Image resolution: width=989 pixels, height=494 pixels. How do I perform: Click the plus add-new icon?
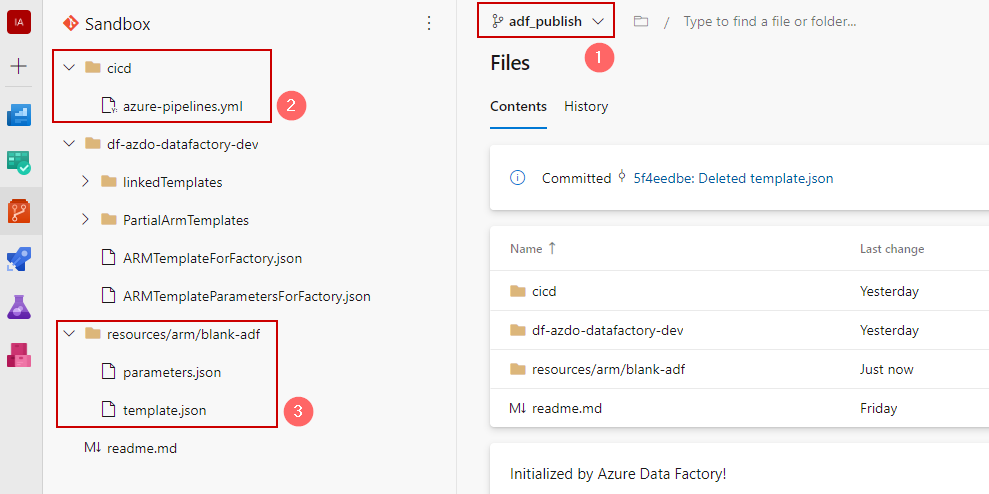point(19,66)
